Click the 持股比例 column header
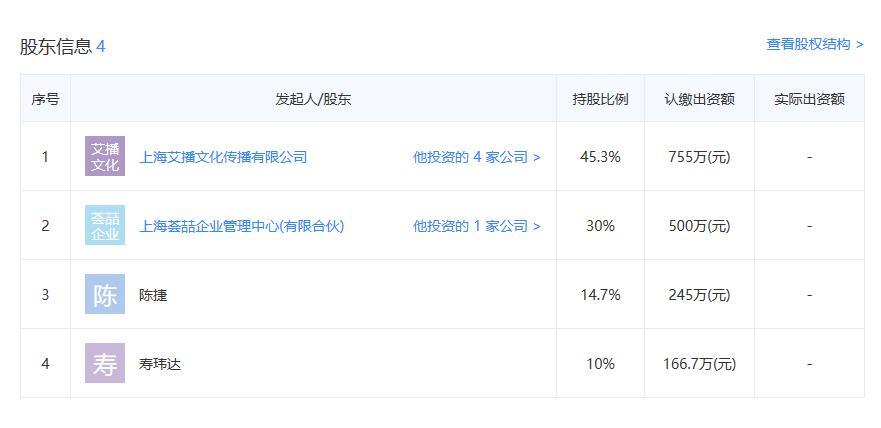881x428 pixels. coord(600,99)
